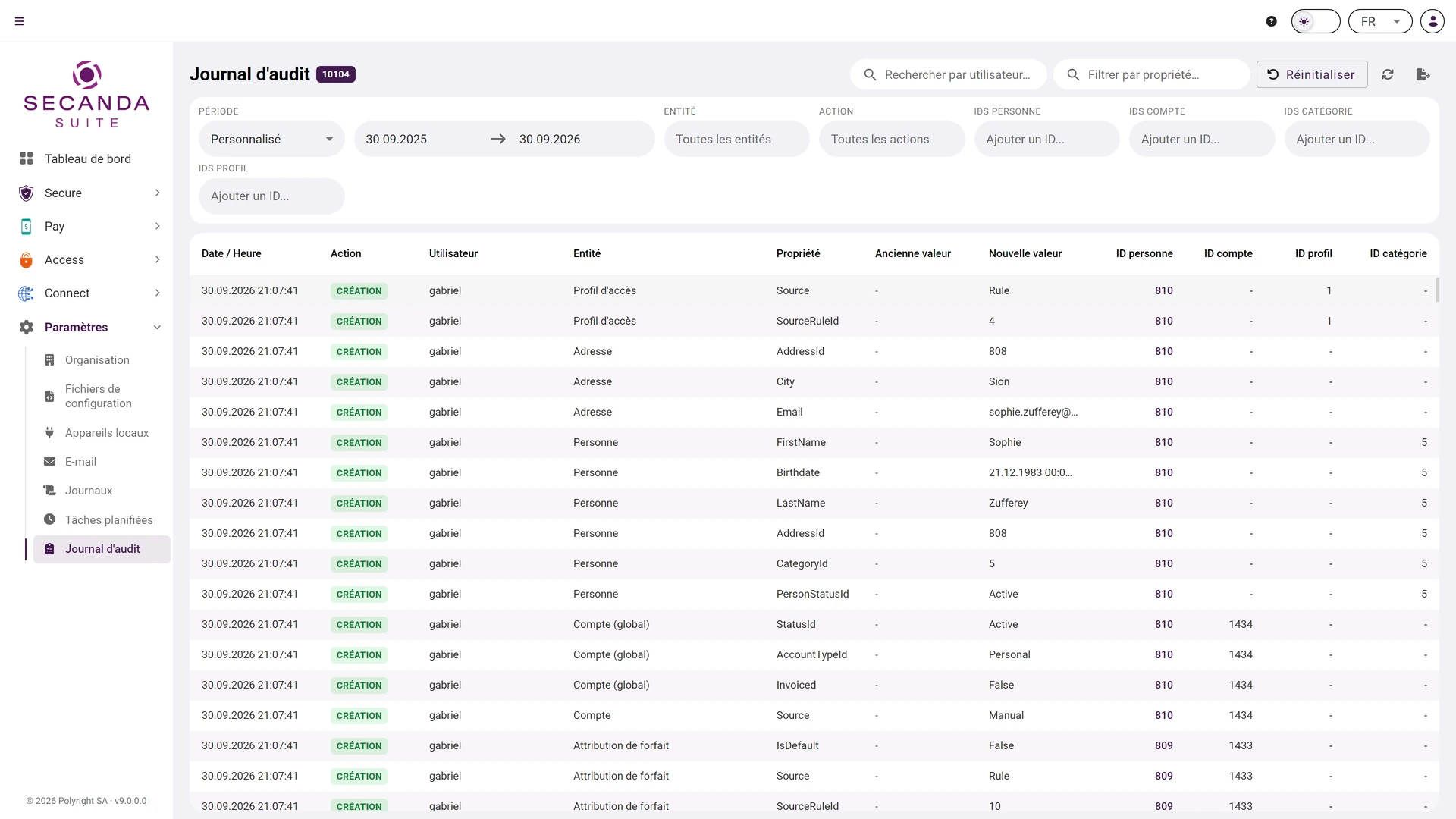Click the Journal d'audit clipboard icon

pyautogui.click(x=49, y=549)
